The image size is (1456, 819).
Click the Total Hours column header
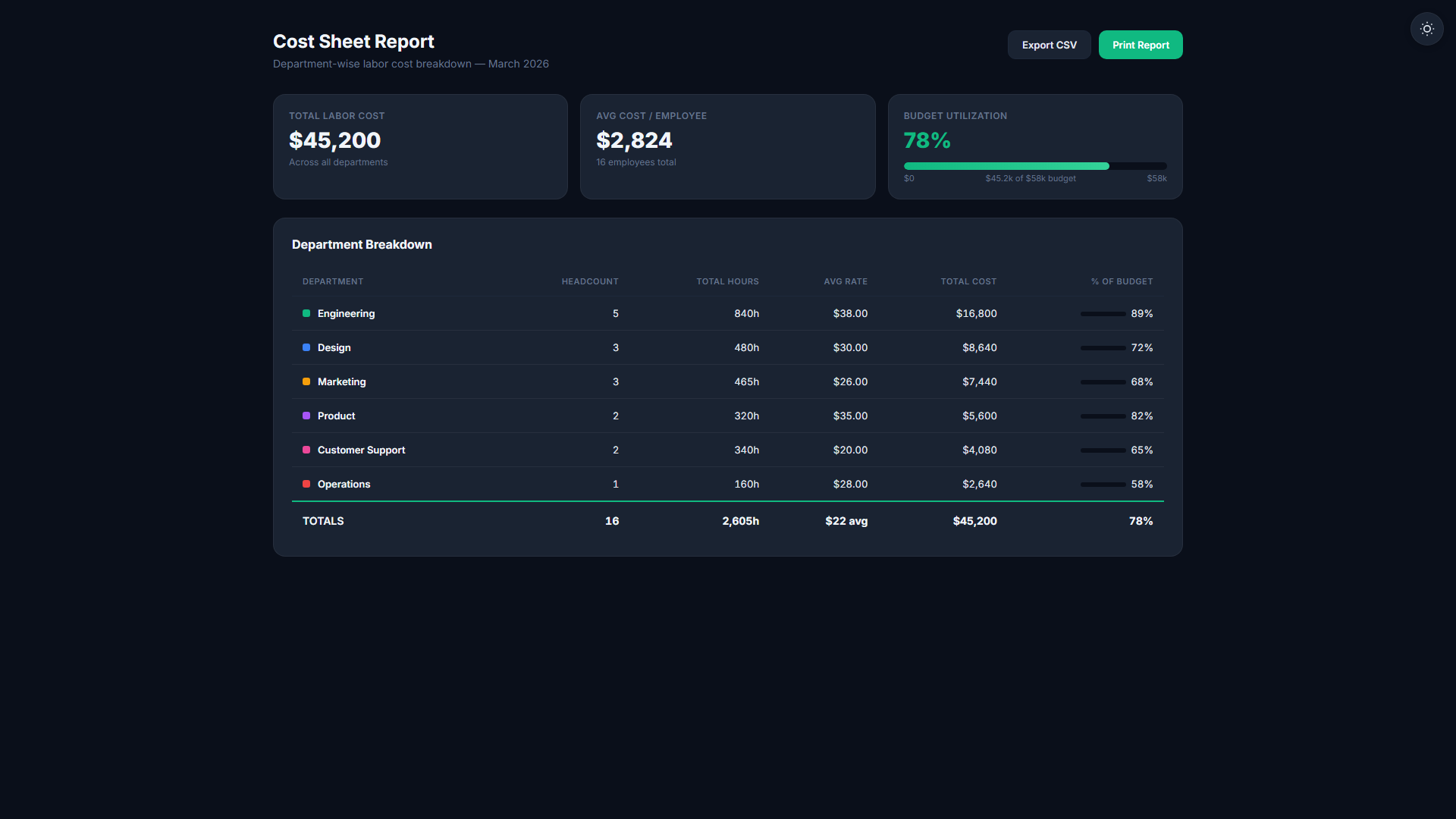pos(727,281)
